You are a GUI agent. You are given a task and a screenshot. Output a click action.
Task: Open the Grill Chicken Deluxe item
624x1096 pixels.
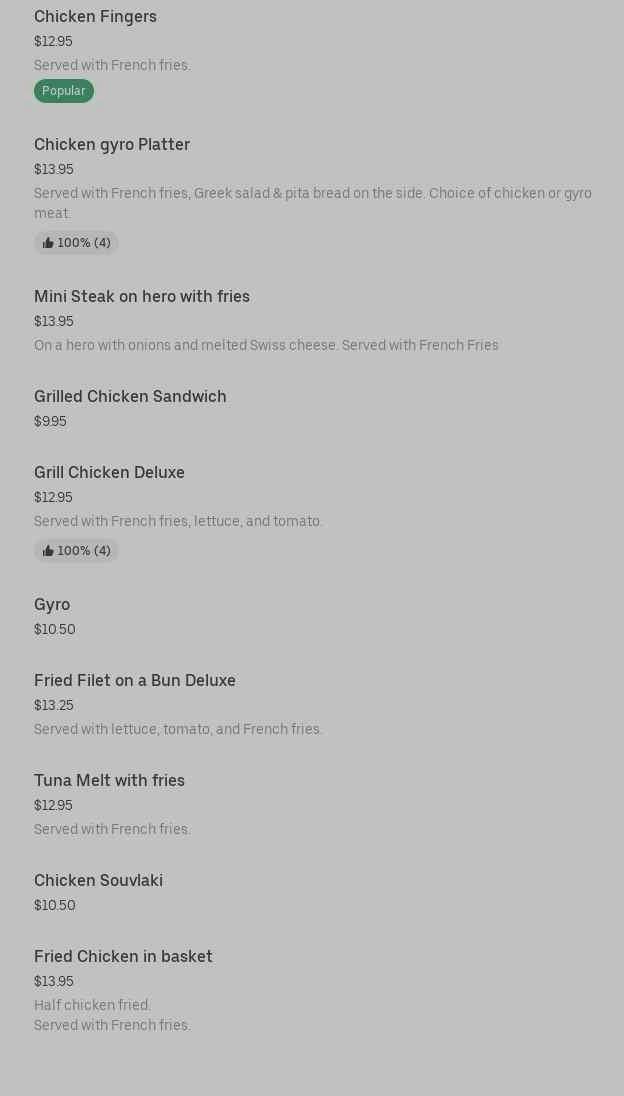[x=109, y=472]
